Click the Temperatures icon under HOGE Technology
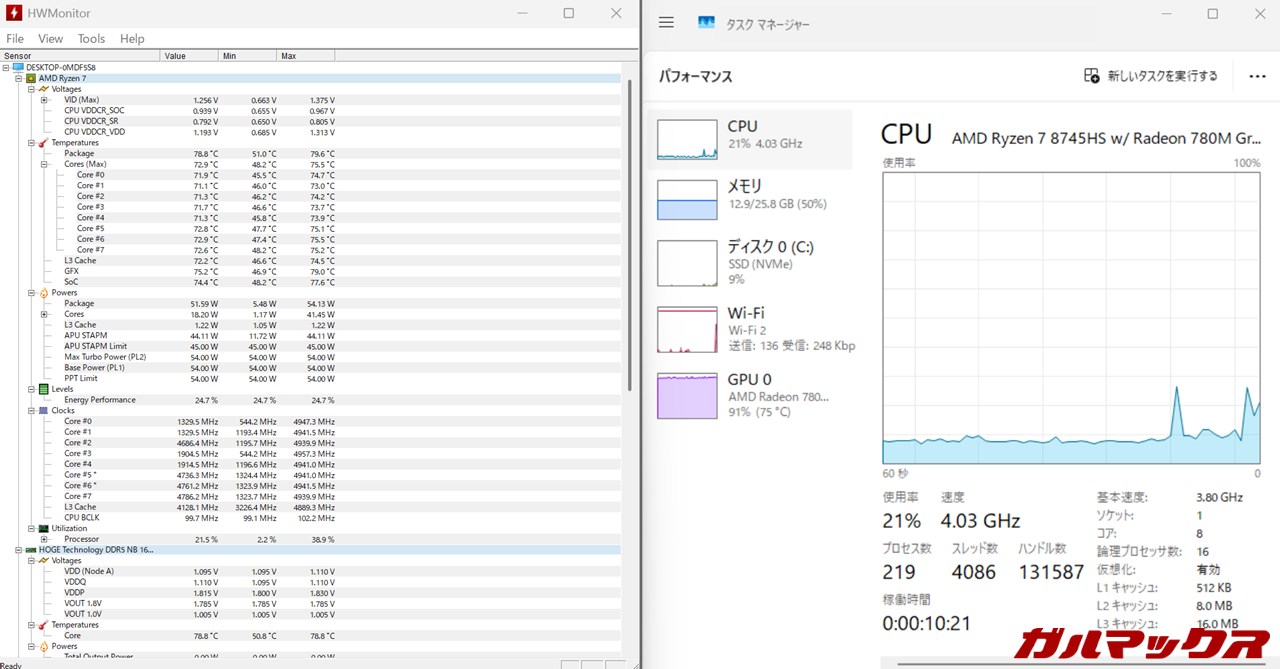The height and width of the screenshot is (669, 1280). coord(43,625)
